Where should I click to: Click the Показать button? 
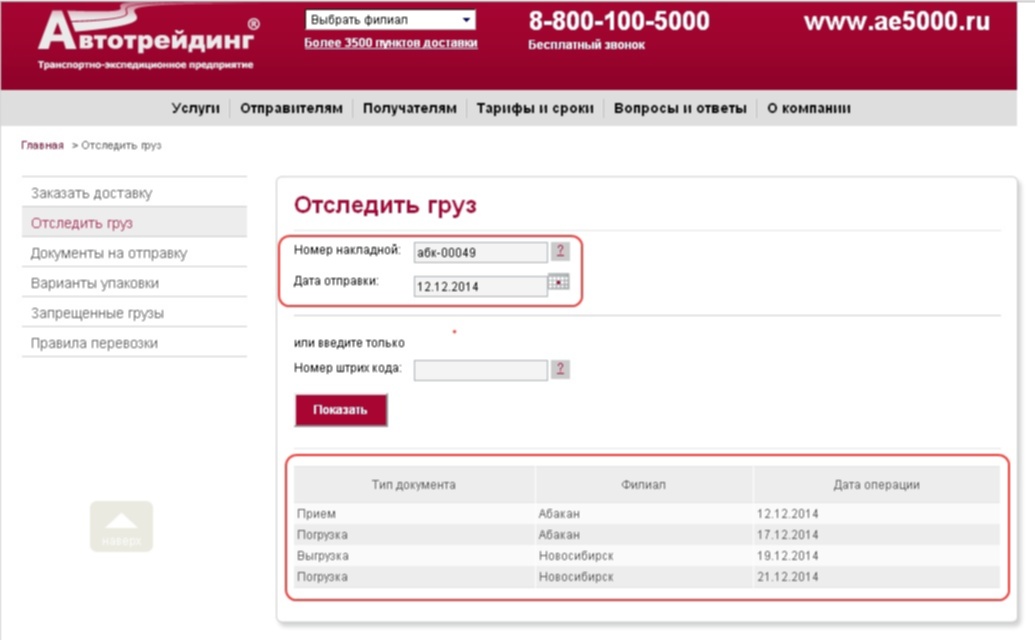(340, 410)
